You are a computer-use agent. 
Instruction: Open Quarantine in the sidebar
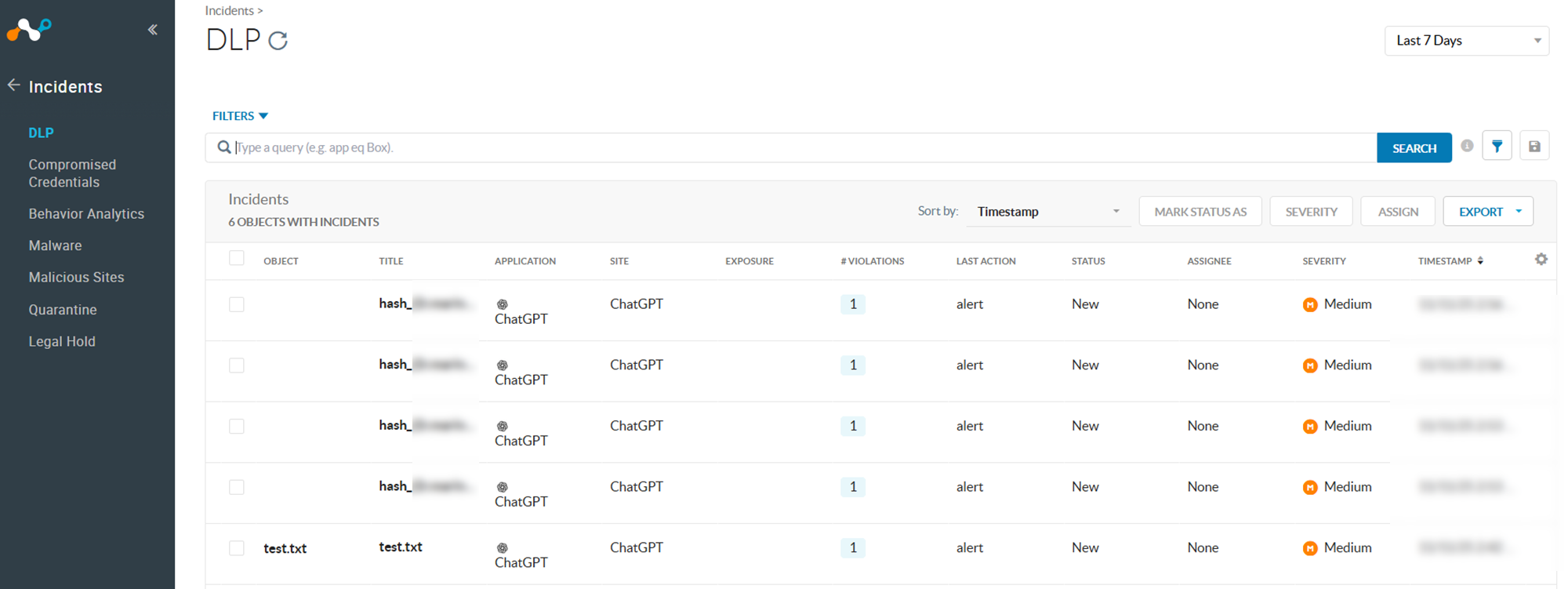(63, 310)
